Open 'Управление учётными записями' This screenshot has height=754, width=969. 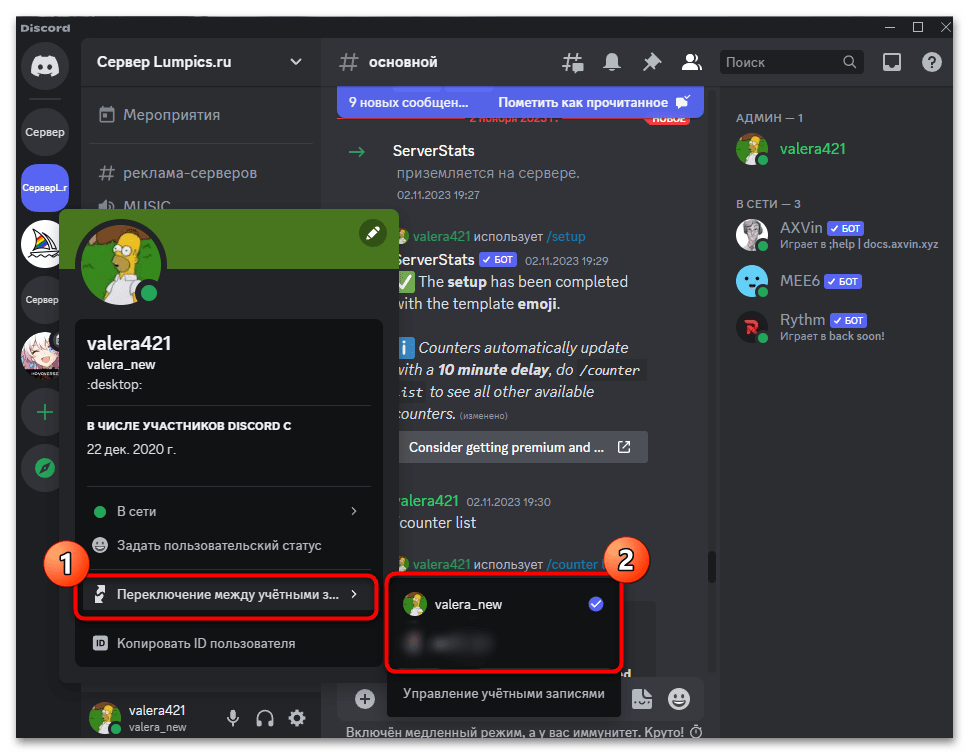coord(503,693)
